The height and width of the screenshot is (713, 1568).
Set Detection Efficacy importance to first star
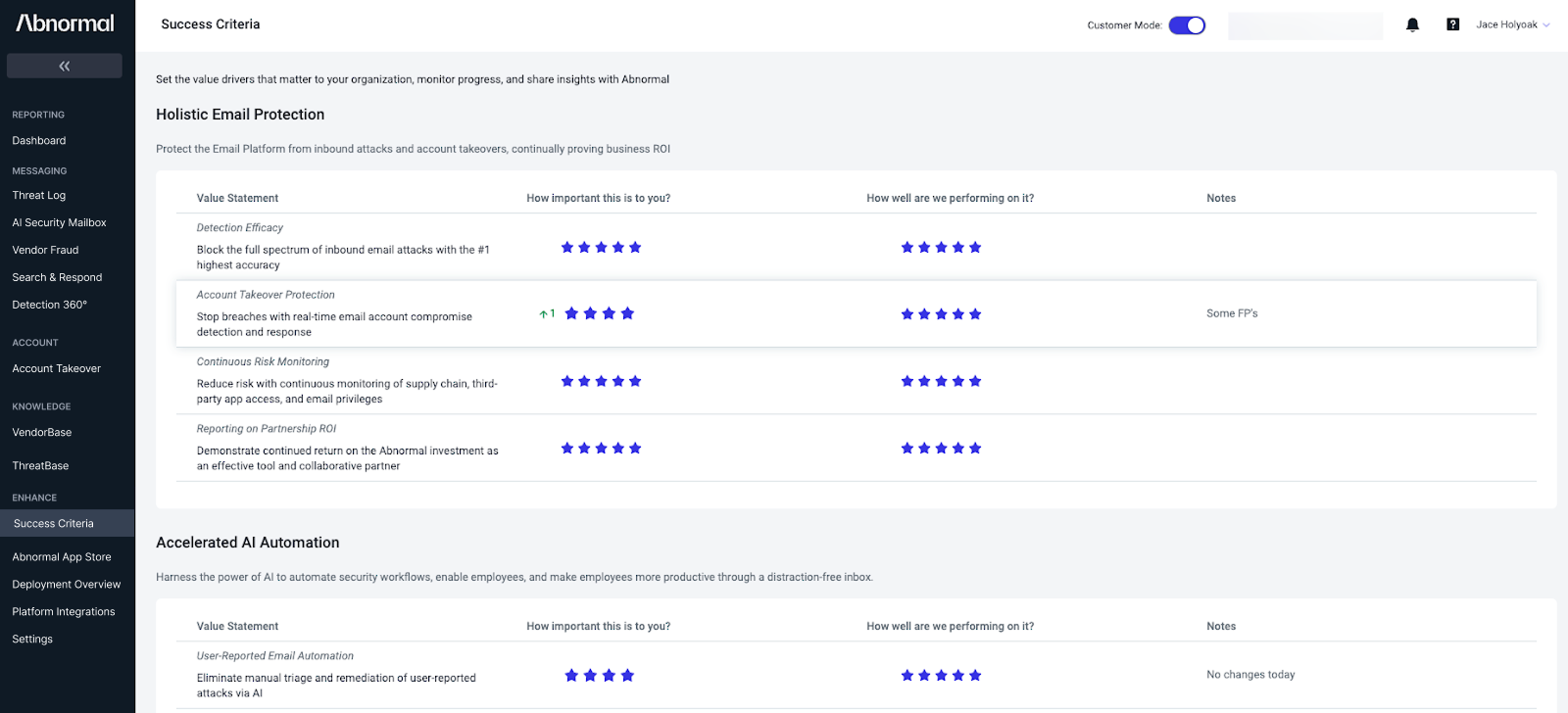[x=567, y=248]
